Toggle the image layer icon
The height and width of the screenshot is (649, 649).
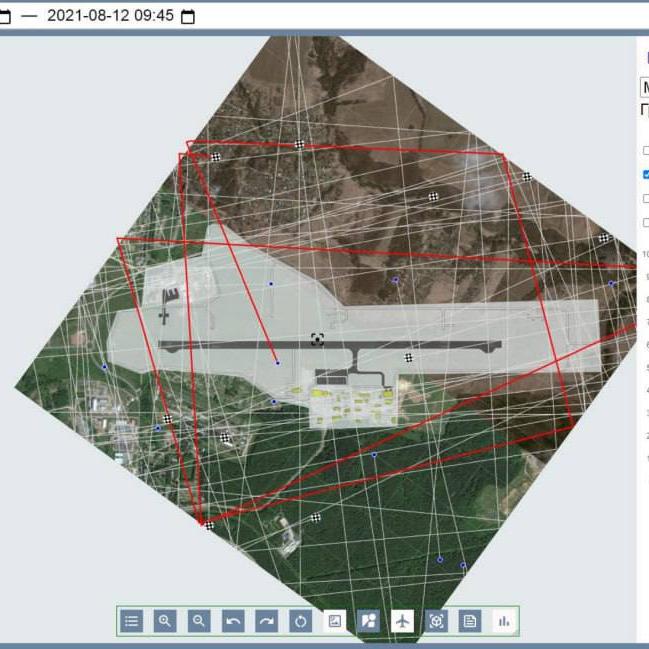335,621
